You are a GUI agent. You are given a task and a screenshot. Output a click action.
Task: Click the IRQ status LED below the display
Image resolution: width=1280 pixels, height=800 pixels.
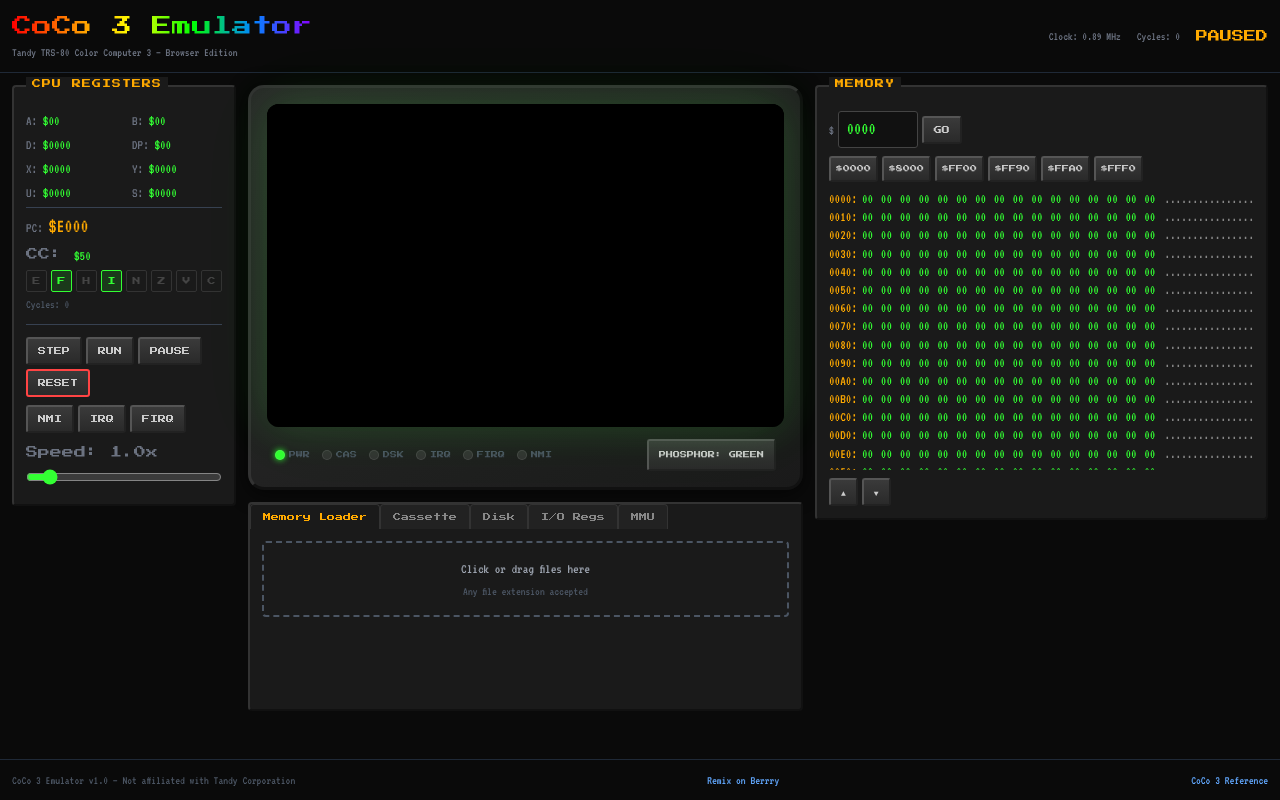pos(421,454)
